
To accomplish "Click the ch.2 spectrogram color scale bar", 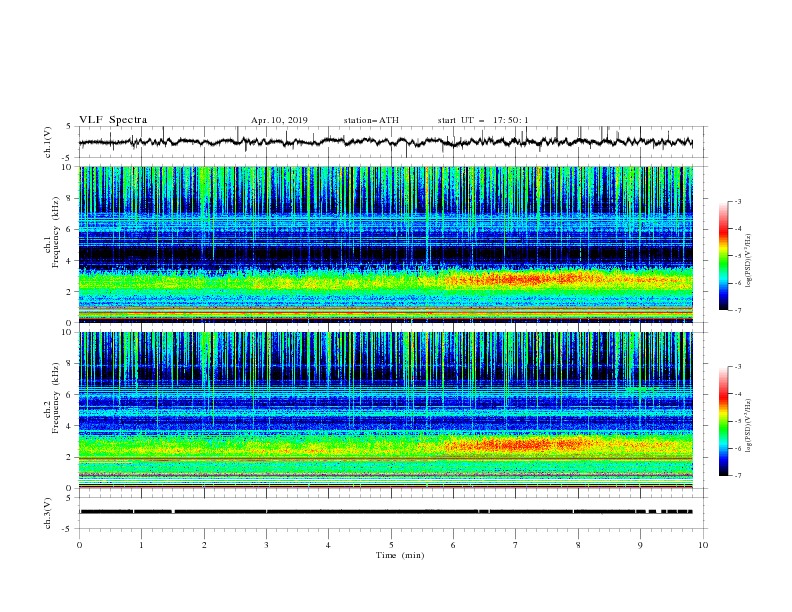I will tap(723, 421).
